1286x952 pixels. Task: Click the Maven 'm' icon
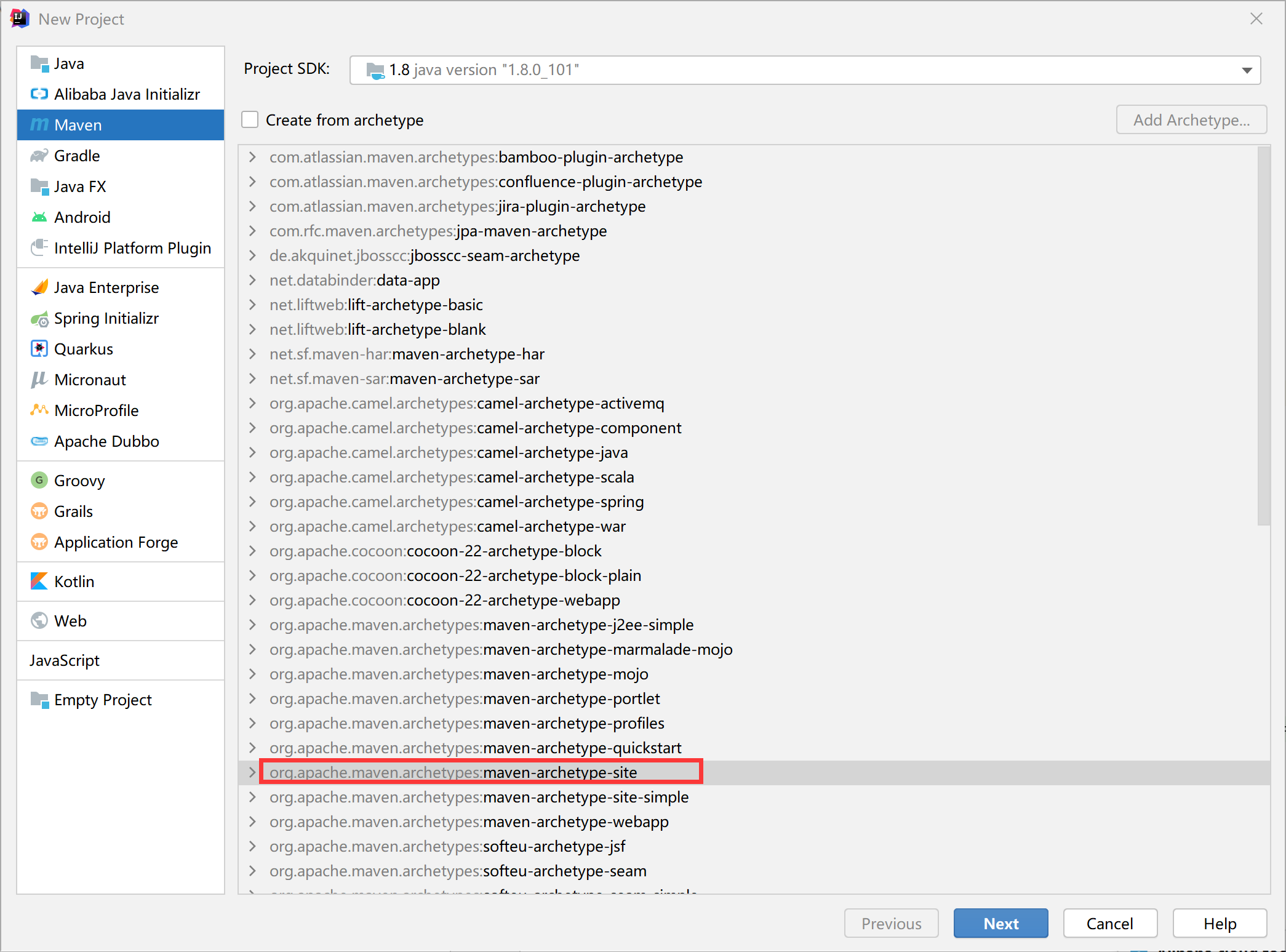click(x=39, y=125)
